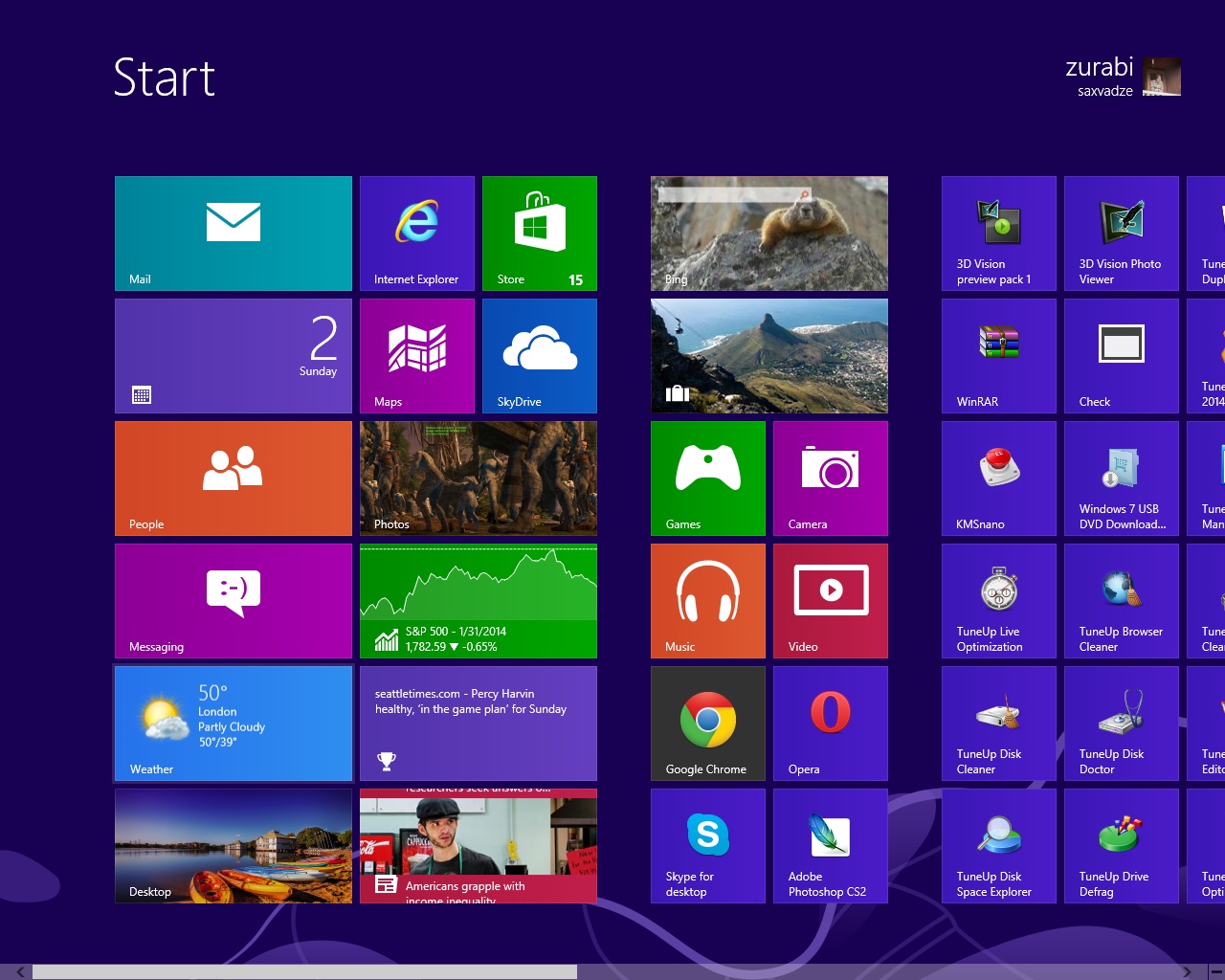Launch the Games tile
This screenshot has height=980, width=1225.
coord(708,479)
